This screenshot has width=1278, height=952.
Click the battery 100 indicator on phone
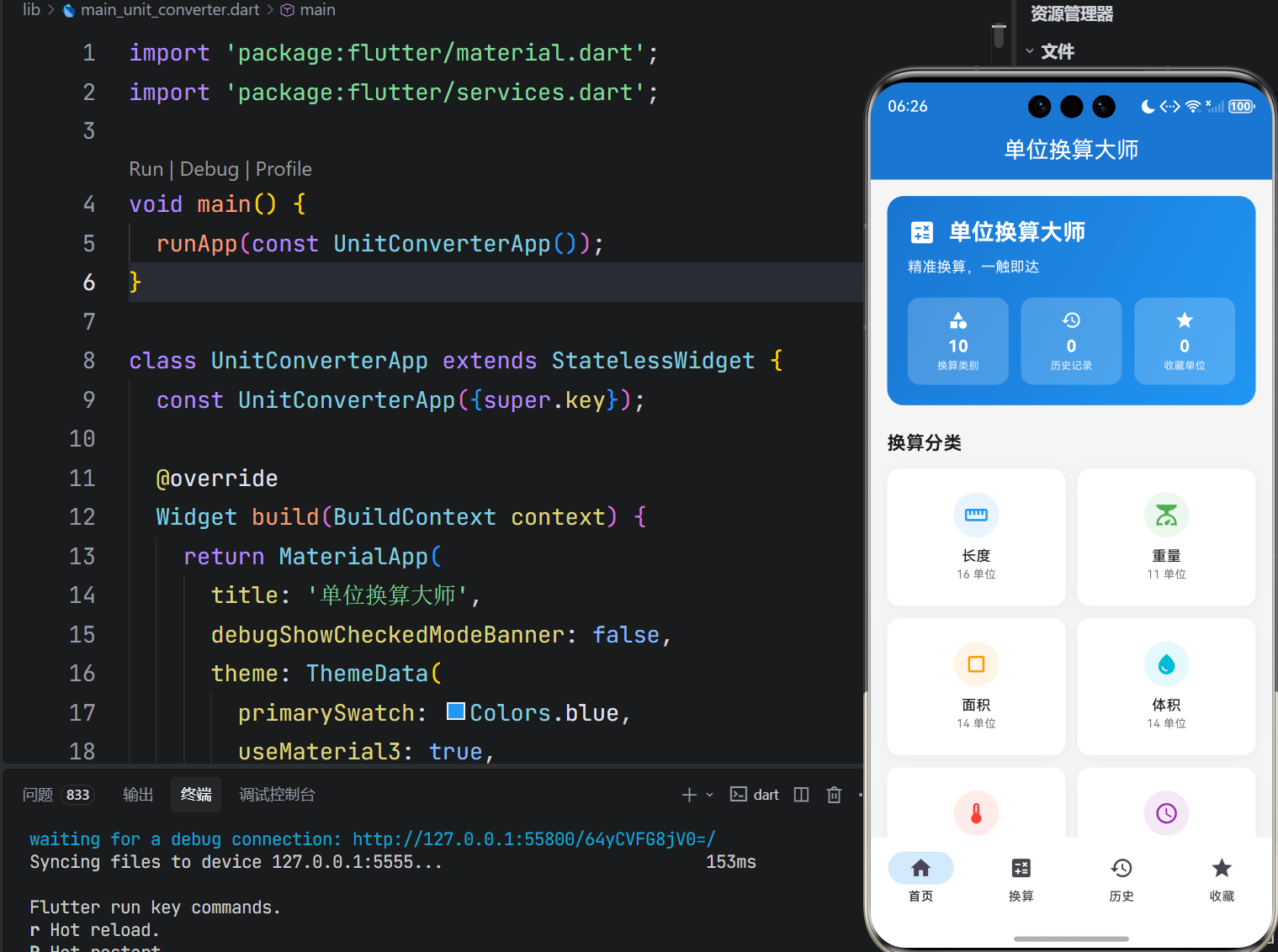(x=1241, y=107)
